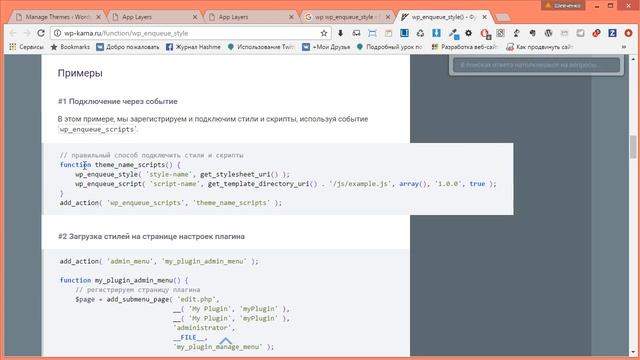Screen dimensions: 640x360
Task: Click the address bar URL field
Action: [x=190, y=33]
